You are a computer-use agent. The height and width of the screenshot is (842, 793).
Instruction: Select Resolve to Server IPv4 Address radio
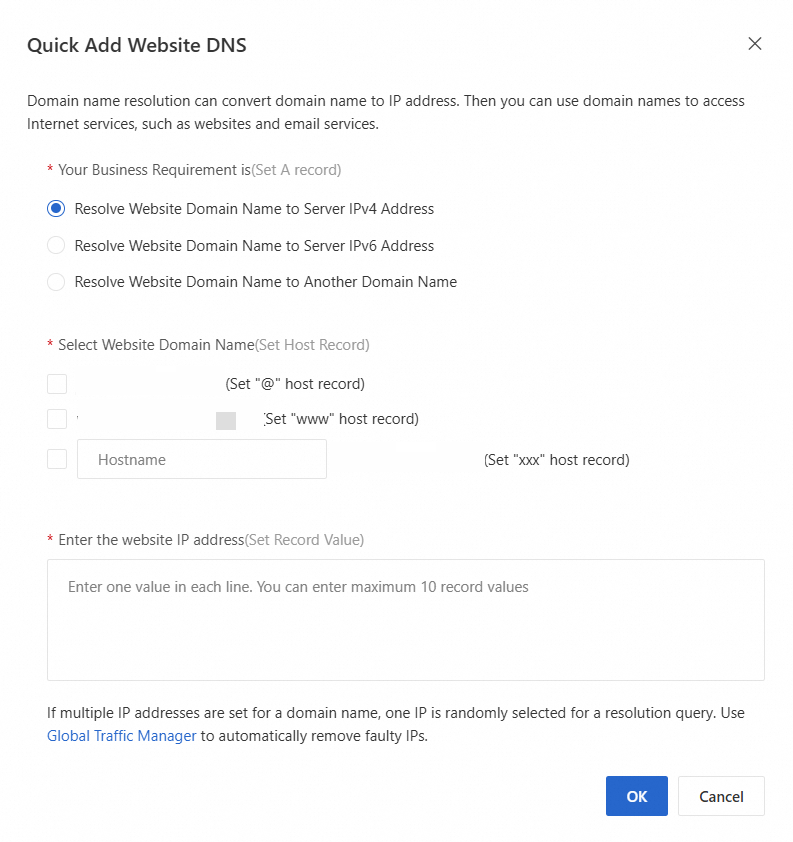click(x=56, y=209)
